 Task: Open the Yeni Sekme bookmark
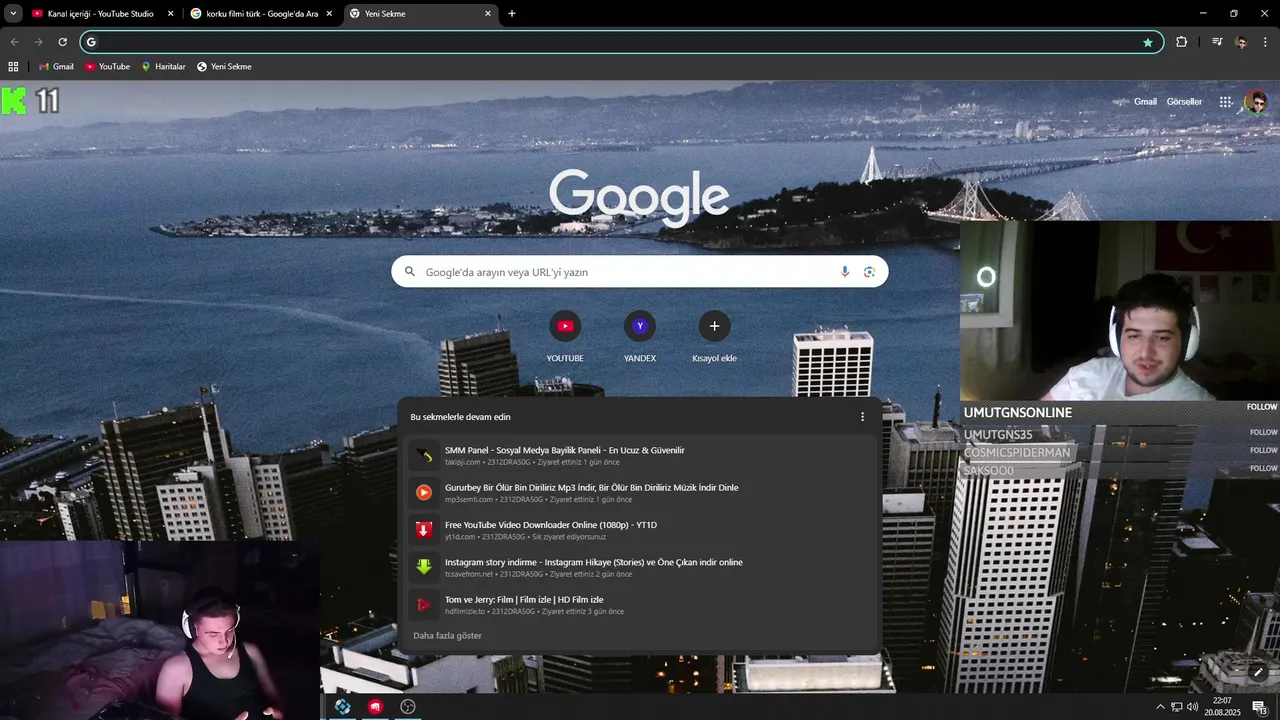click(x=224, y=67)
